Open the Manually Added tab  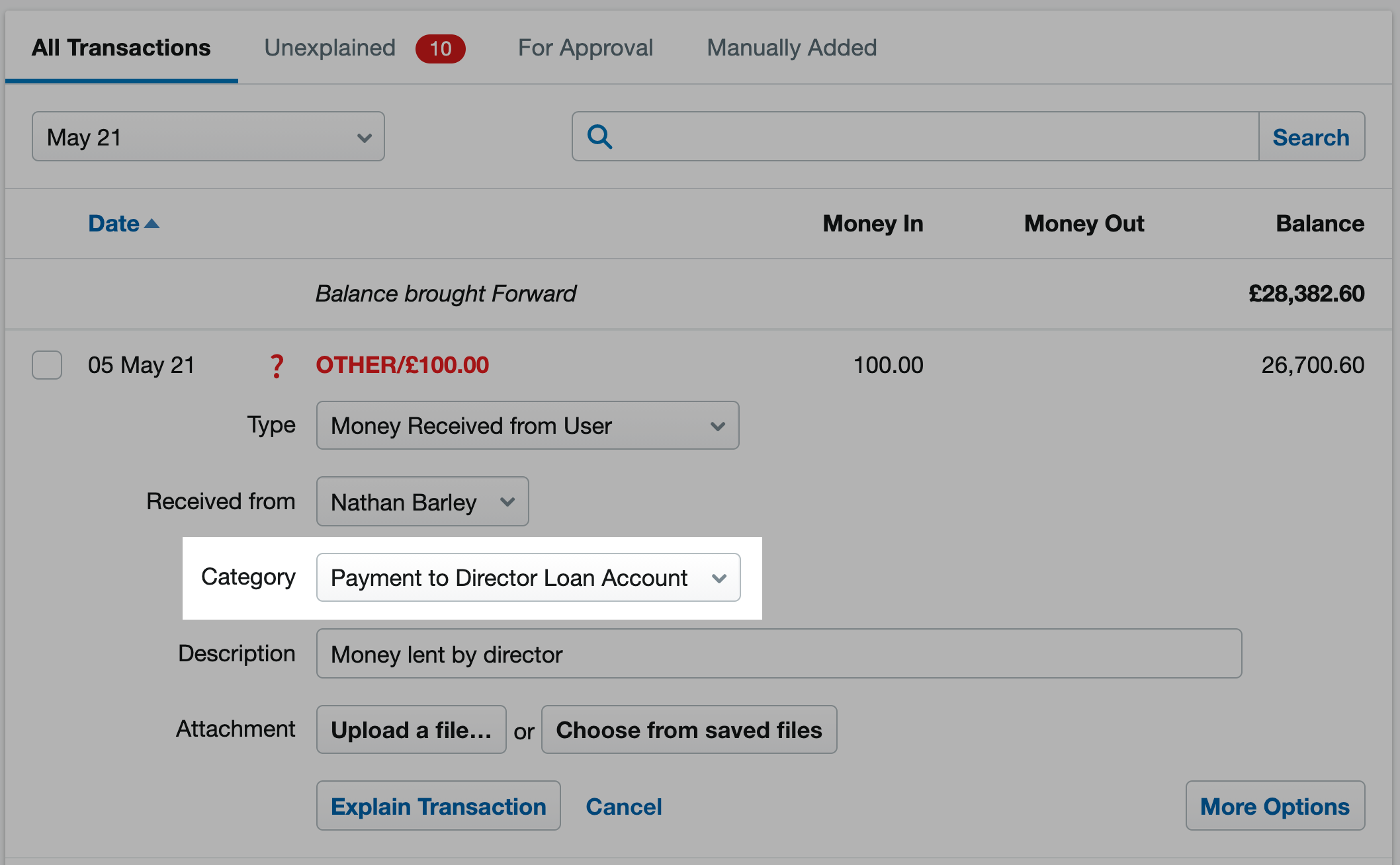(x=792, y=48)
